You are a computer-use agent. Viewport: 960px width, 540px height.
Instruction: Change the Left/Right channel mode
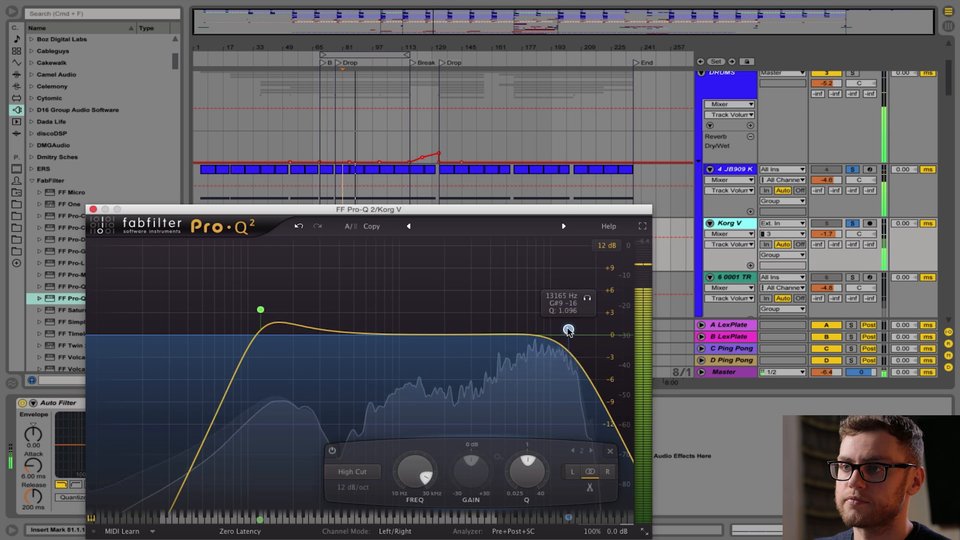[395, 531]
